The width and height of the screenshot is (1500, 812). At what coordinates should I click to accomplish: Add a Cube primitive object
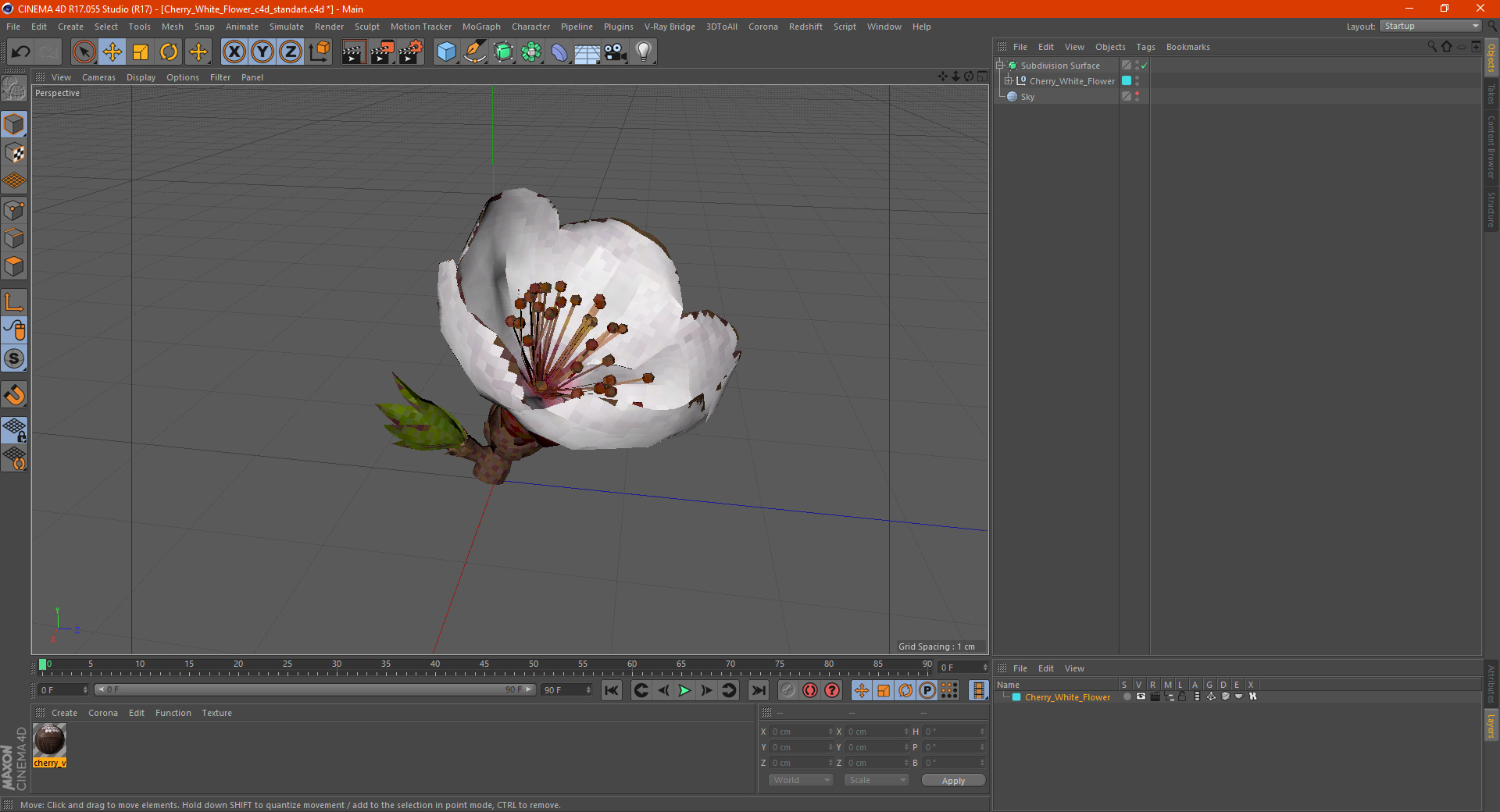click(447, 52)
